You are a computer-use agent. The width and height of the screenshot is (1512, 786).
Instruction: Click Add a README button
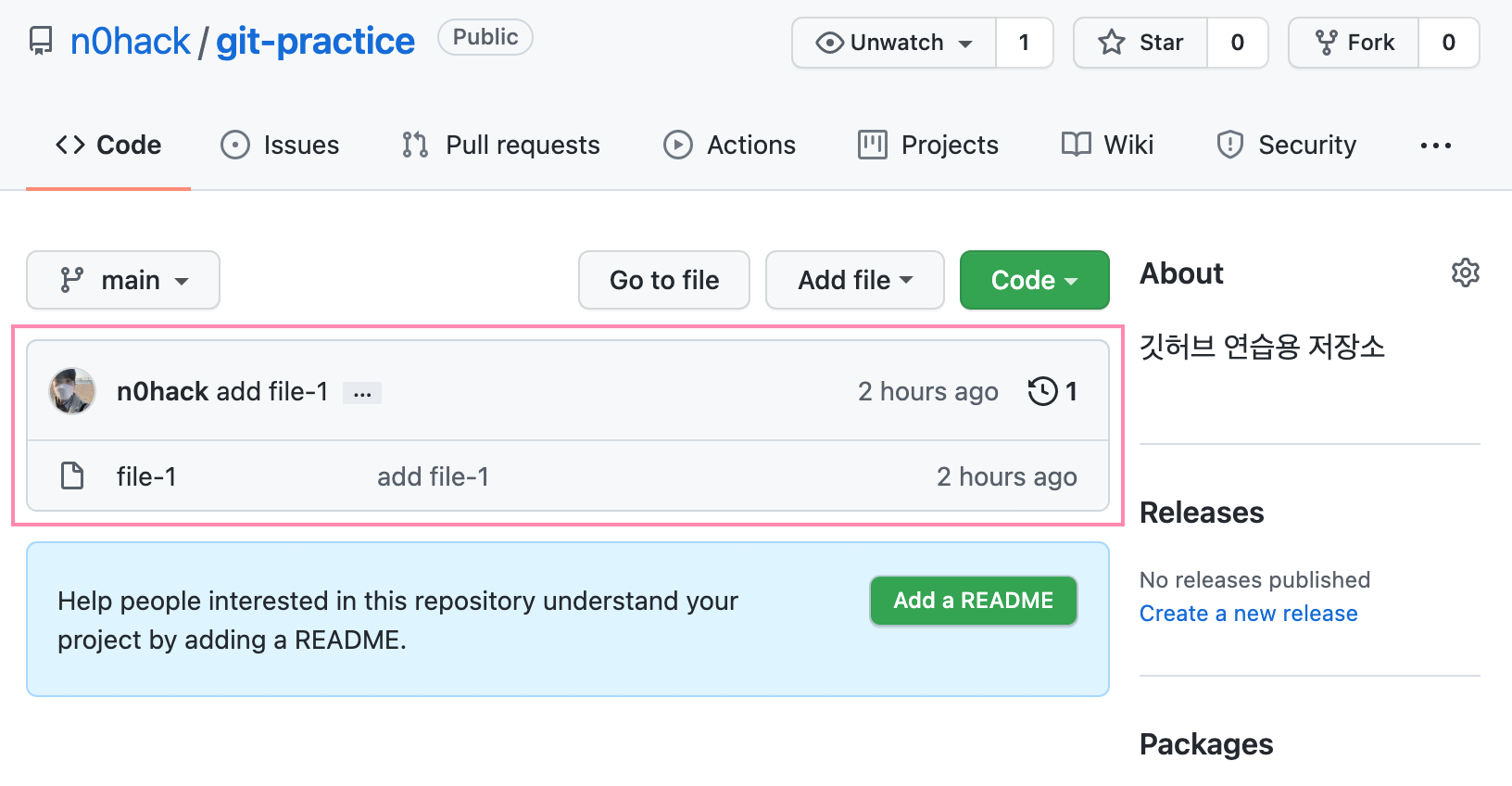pos(974,601)
